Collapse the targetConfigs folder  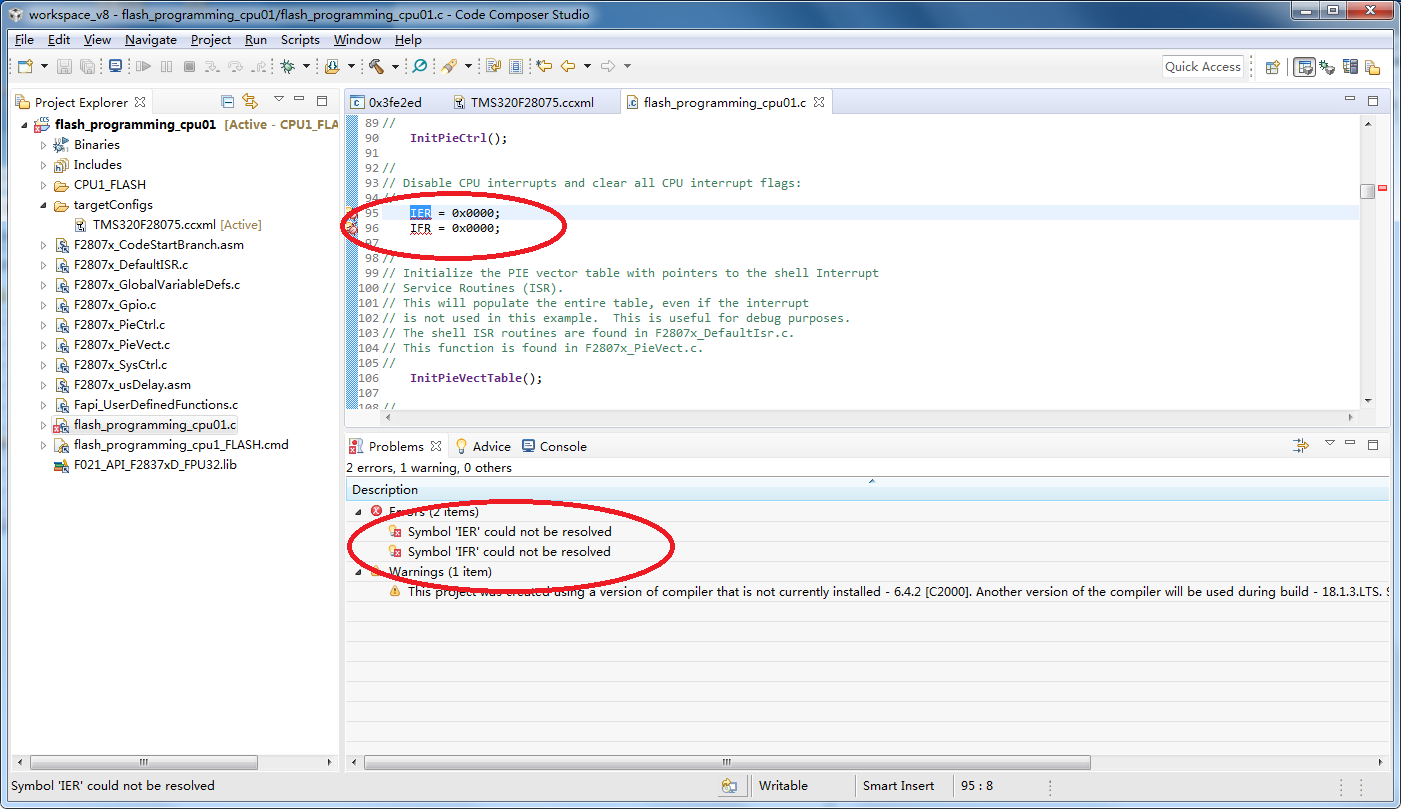pos(43,205)
